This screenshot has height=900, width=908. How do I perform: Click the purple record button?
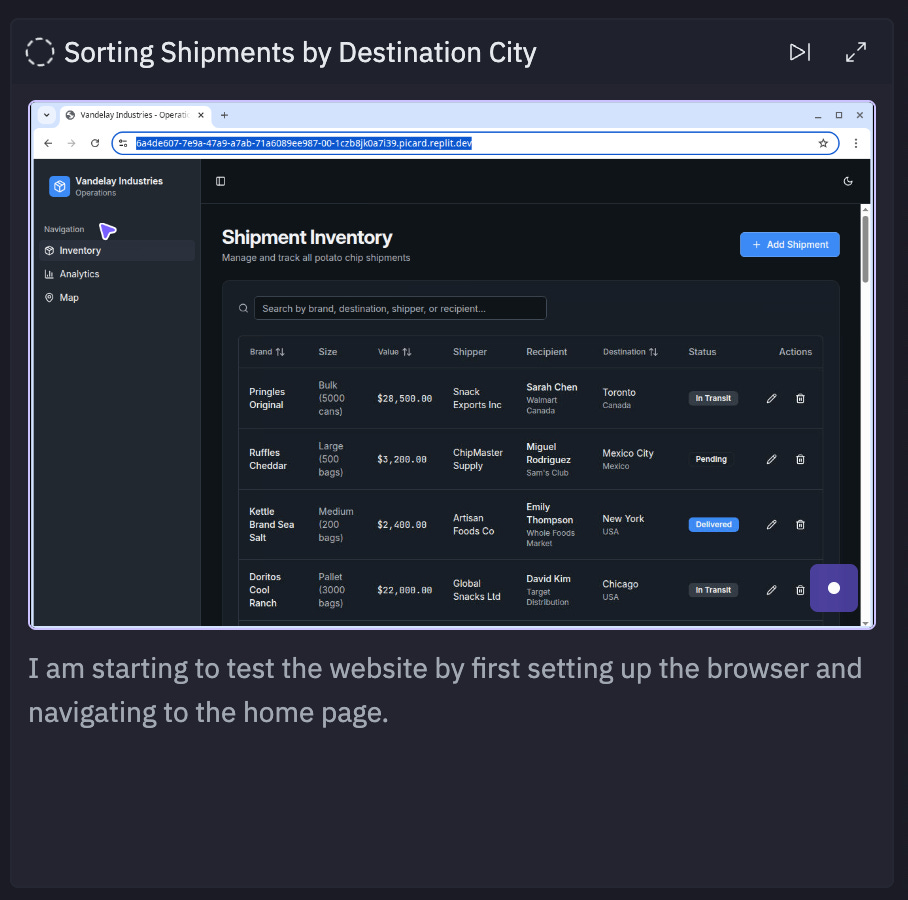833,588
